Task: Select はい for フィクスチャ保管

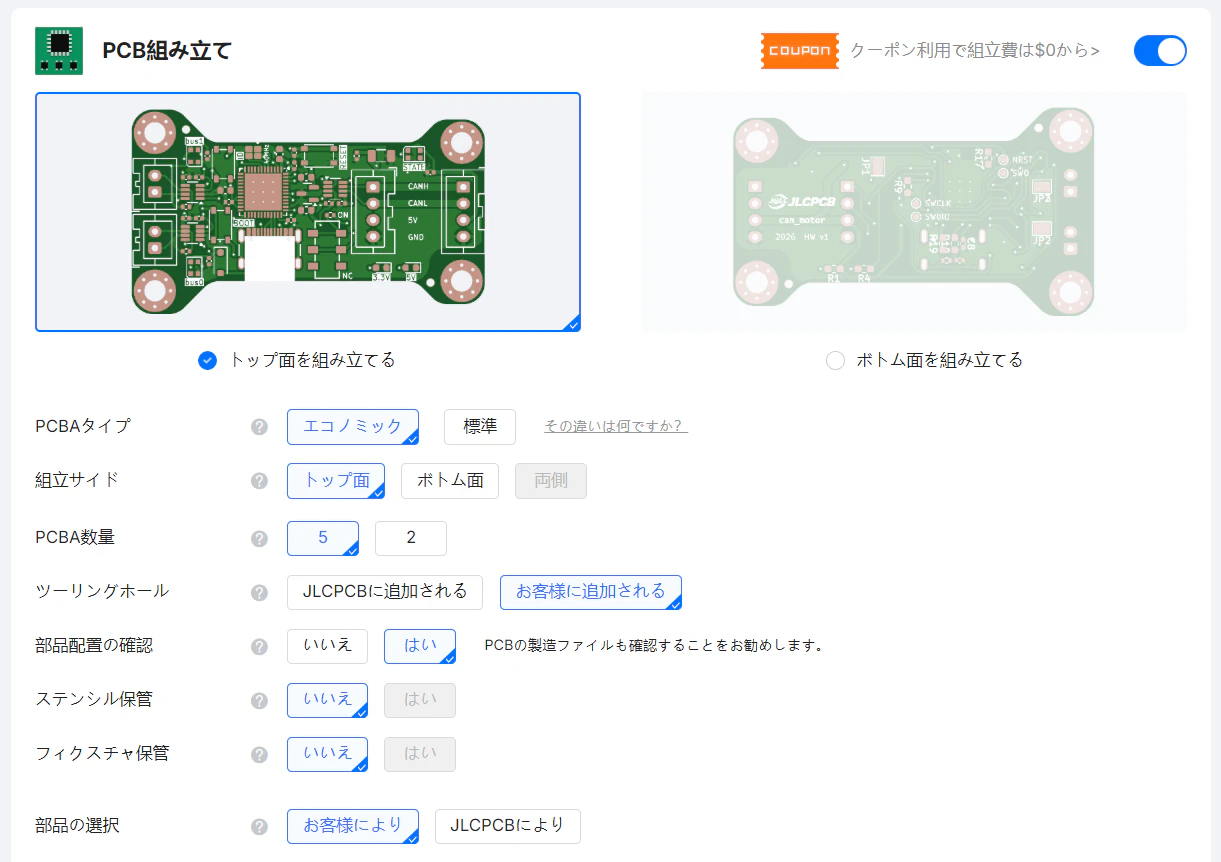Action: click(x=420, y=755)
